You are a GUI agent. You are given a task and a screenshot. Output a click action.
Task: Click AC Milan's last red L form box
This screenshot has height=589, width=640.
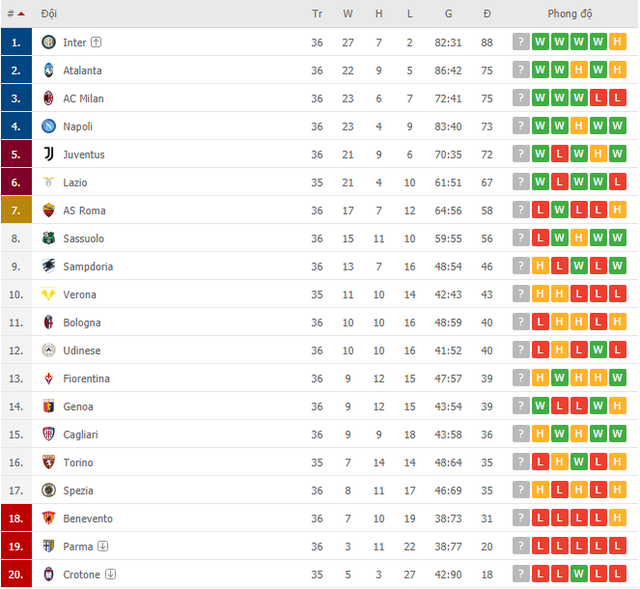tap(617, 98)
